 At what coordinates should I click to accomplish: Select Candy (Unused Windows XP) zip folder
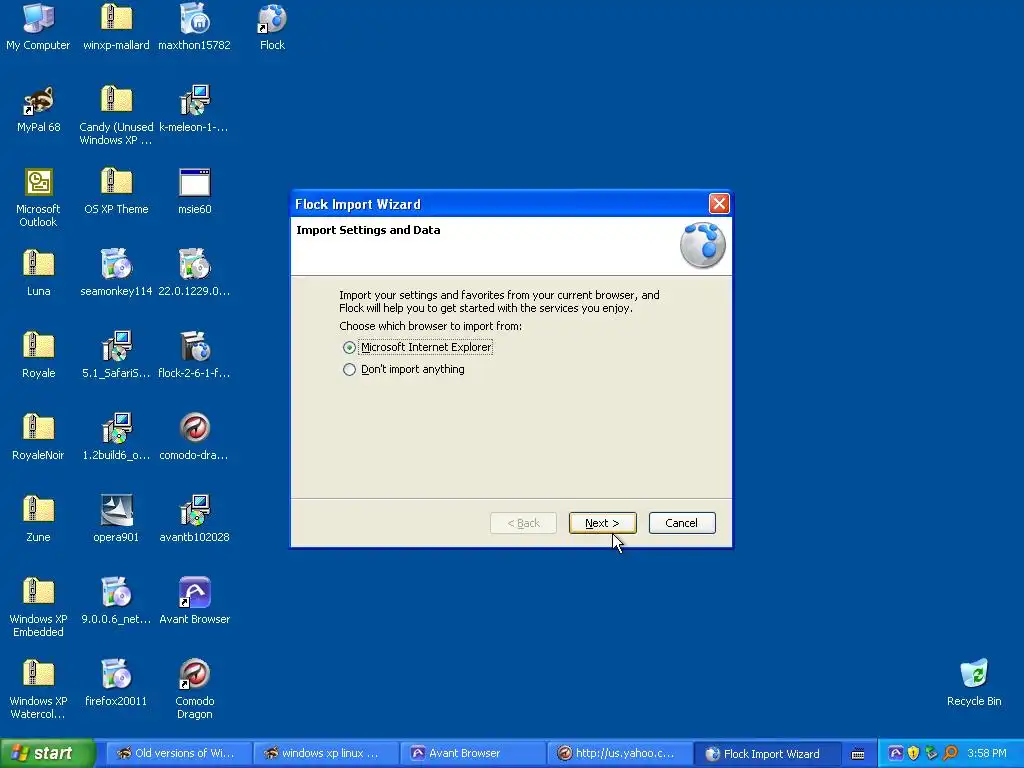coord(116,116)
